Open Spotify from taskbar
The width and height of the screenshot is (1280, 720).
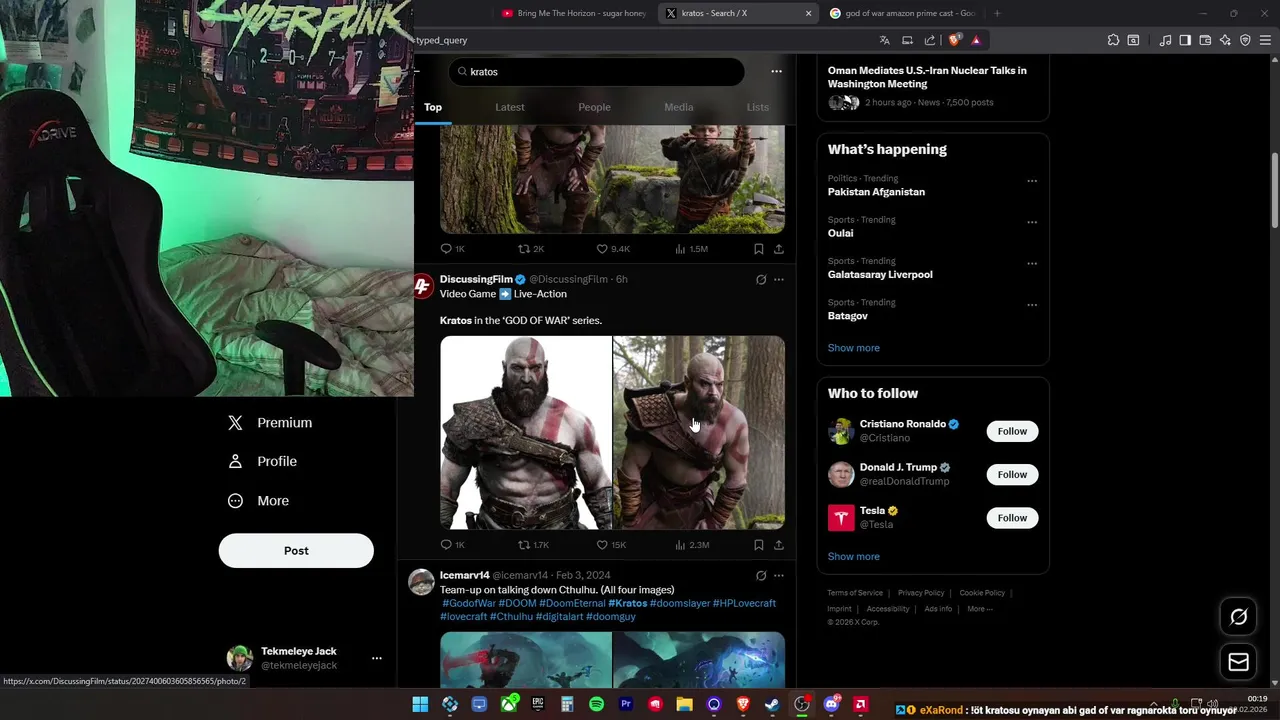(x=596, y=705)
